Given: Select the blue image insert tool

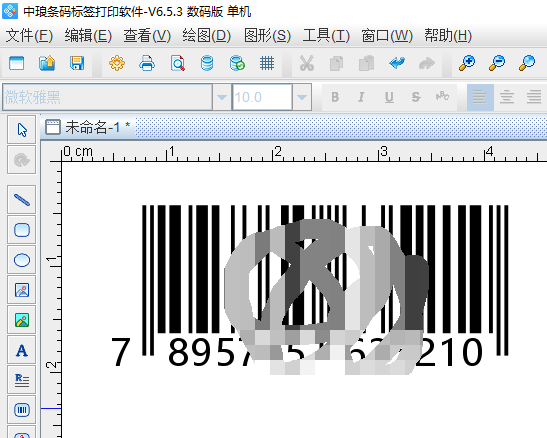Looking at the screenshot, I should tap(22, 290).
